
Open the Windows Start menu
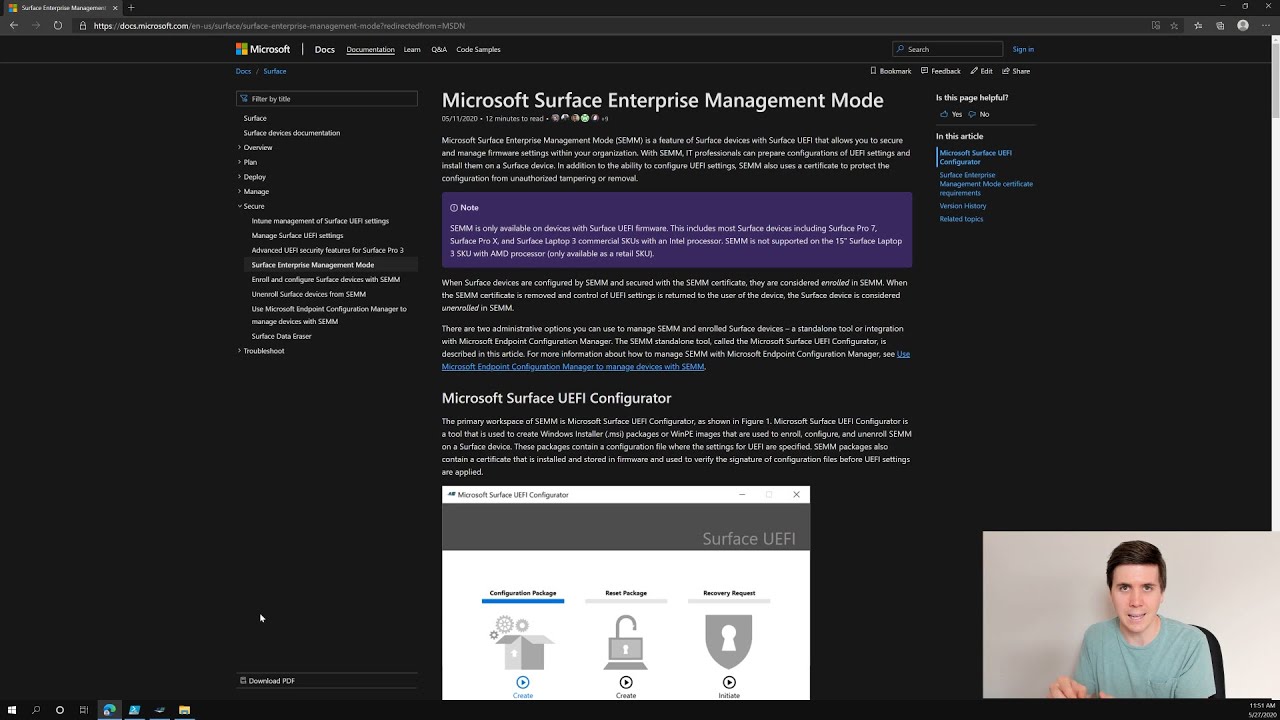pos(12,710)
